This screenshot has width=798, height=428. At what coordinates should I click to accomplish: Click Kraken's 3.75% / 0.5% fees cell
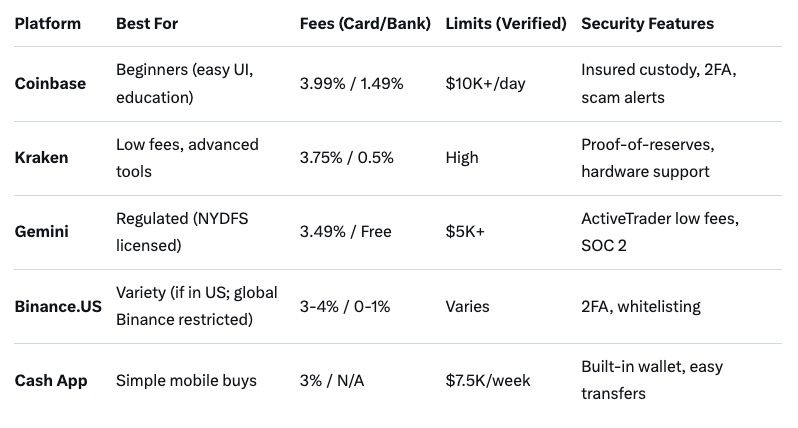[346, 158]
